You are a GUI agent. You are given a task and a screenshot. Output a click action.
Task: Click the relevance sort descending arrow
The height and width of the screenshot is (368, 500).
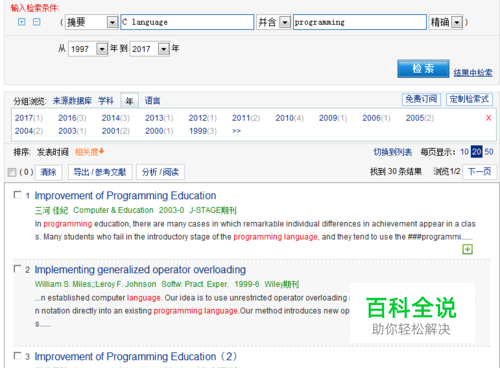[102, 151]
